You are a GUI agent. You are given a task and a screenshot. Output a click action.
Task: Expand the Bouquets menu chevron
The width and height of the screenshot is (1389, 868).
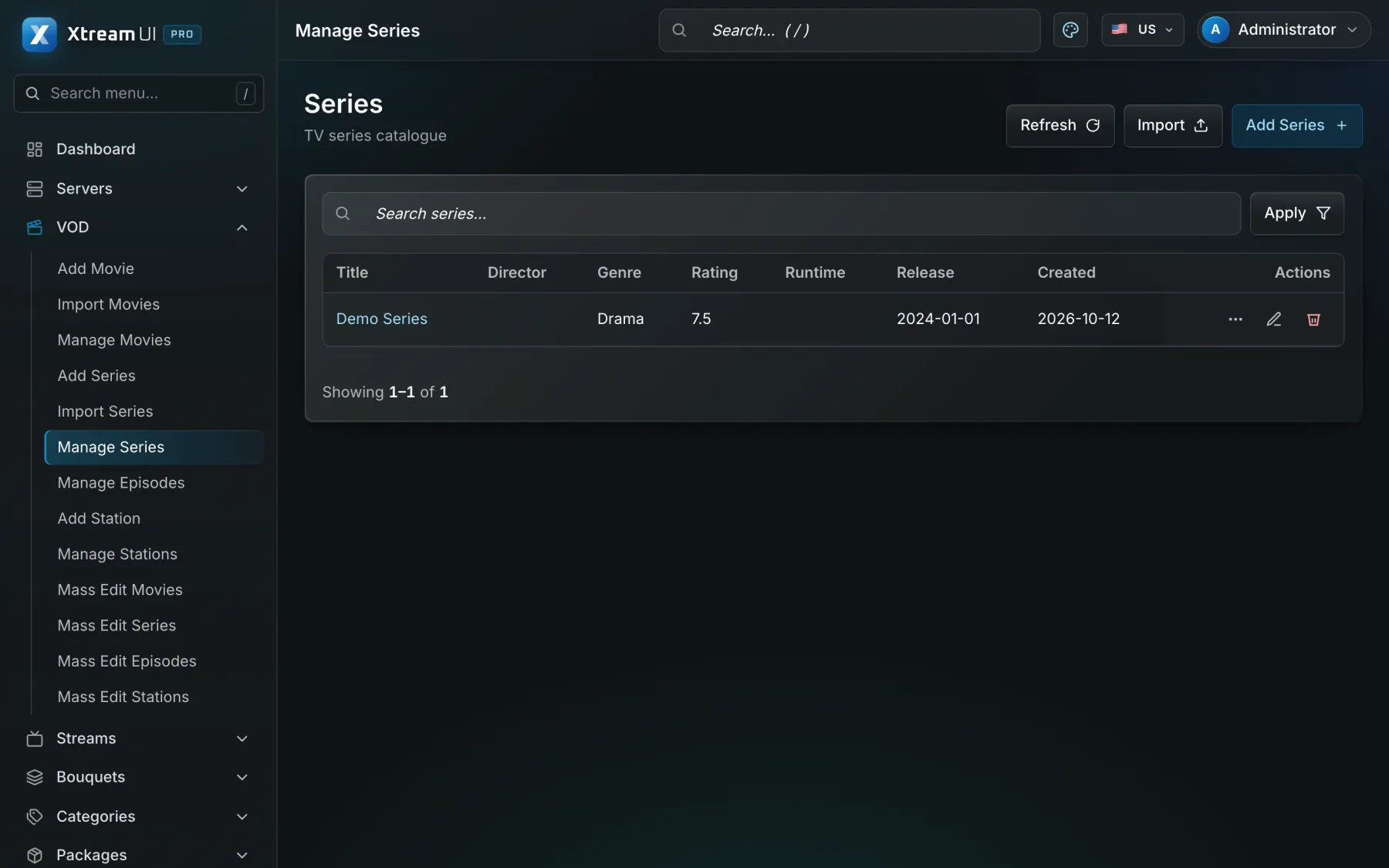242,777
